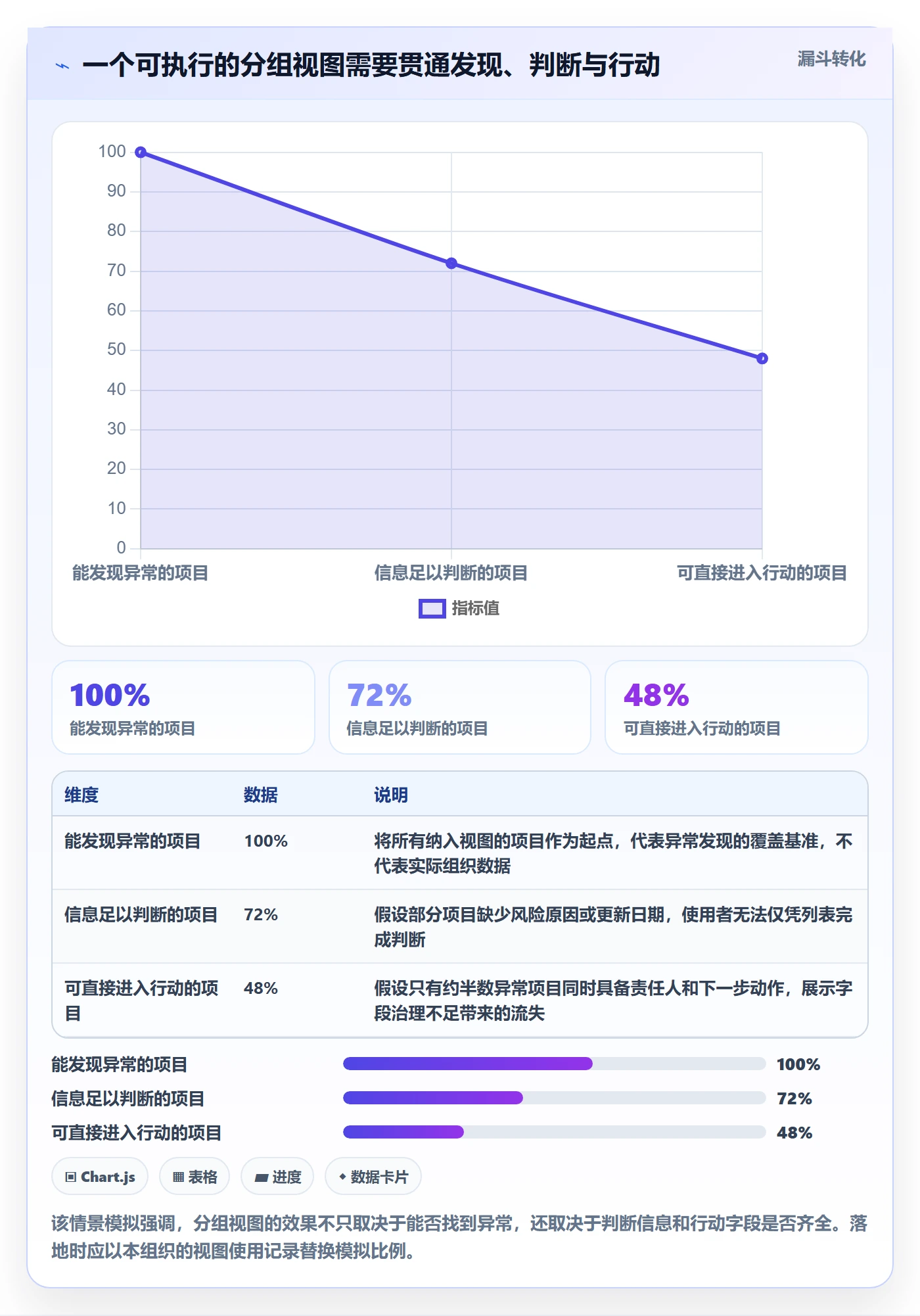Click the 72% progress bar

coord(554,1098)
